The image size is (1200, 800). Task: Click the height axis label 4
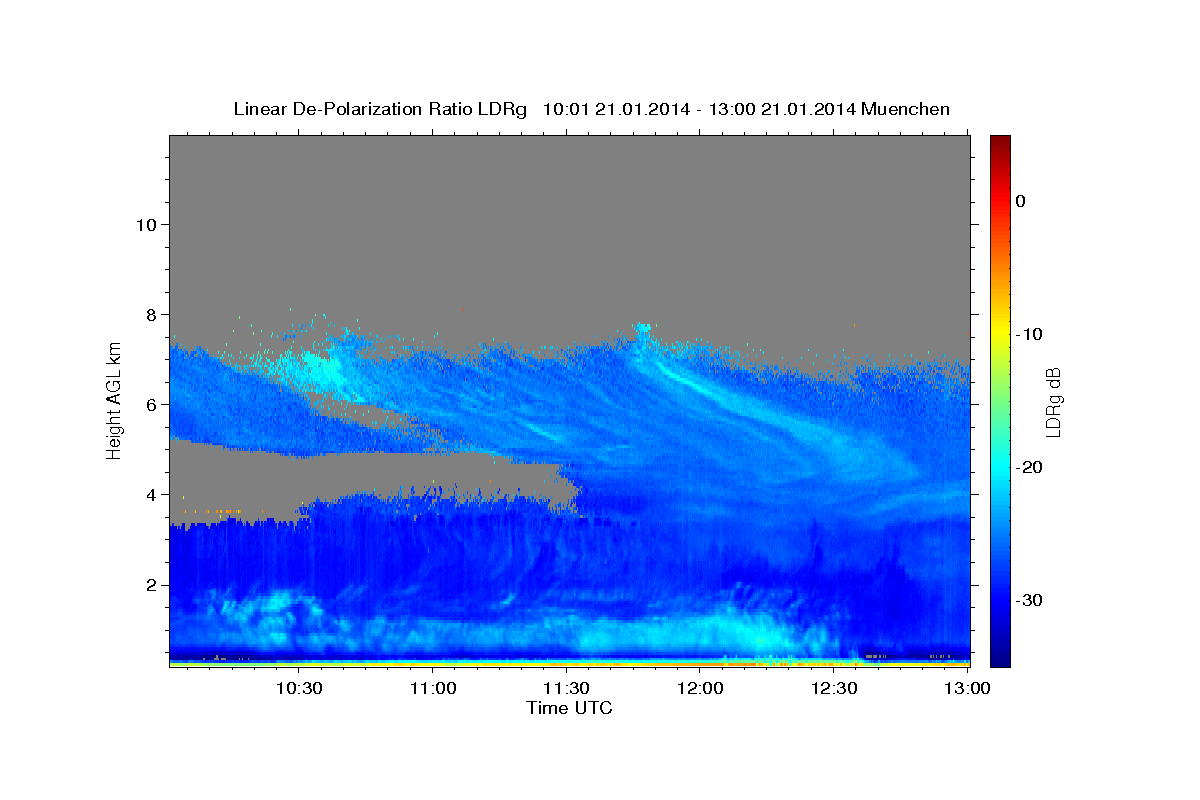(151, 494)
